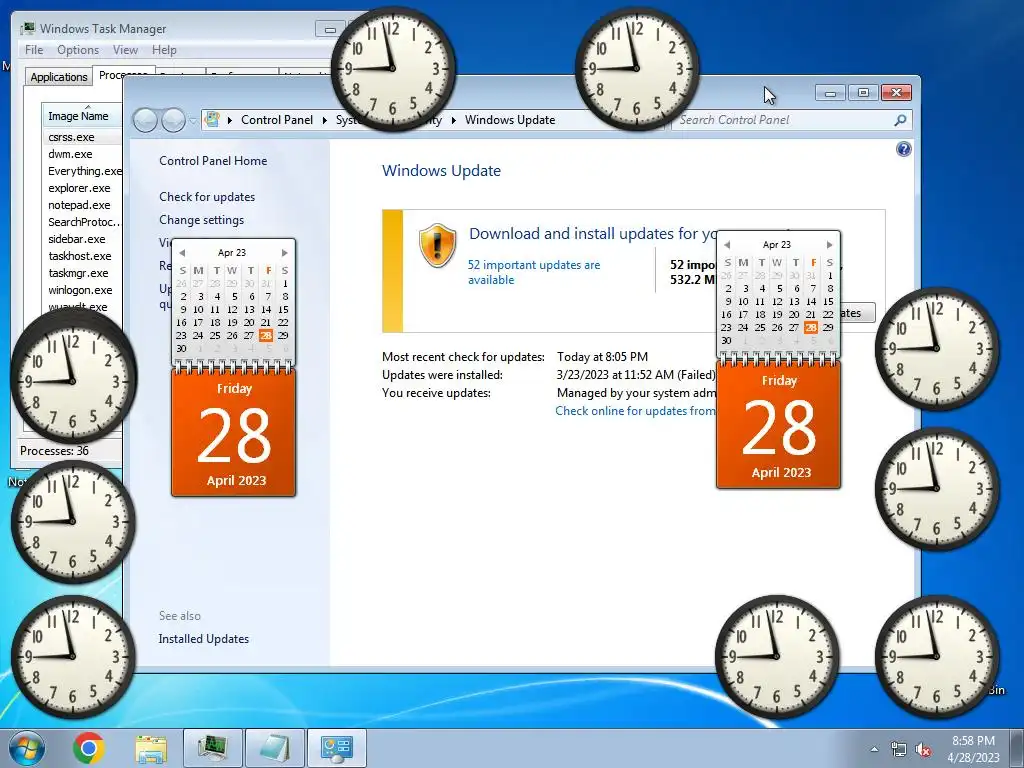Screen dimensions: 1024x768
Task: Switch to Control Panel taskbar button
Action: pos(337,748)
